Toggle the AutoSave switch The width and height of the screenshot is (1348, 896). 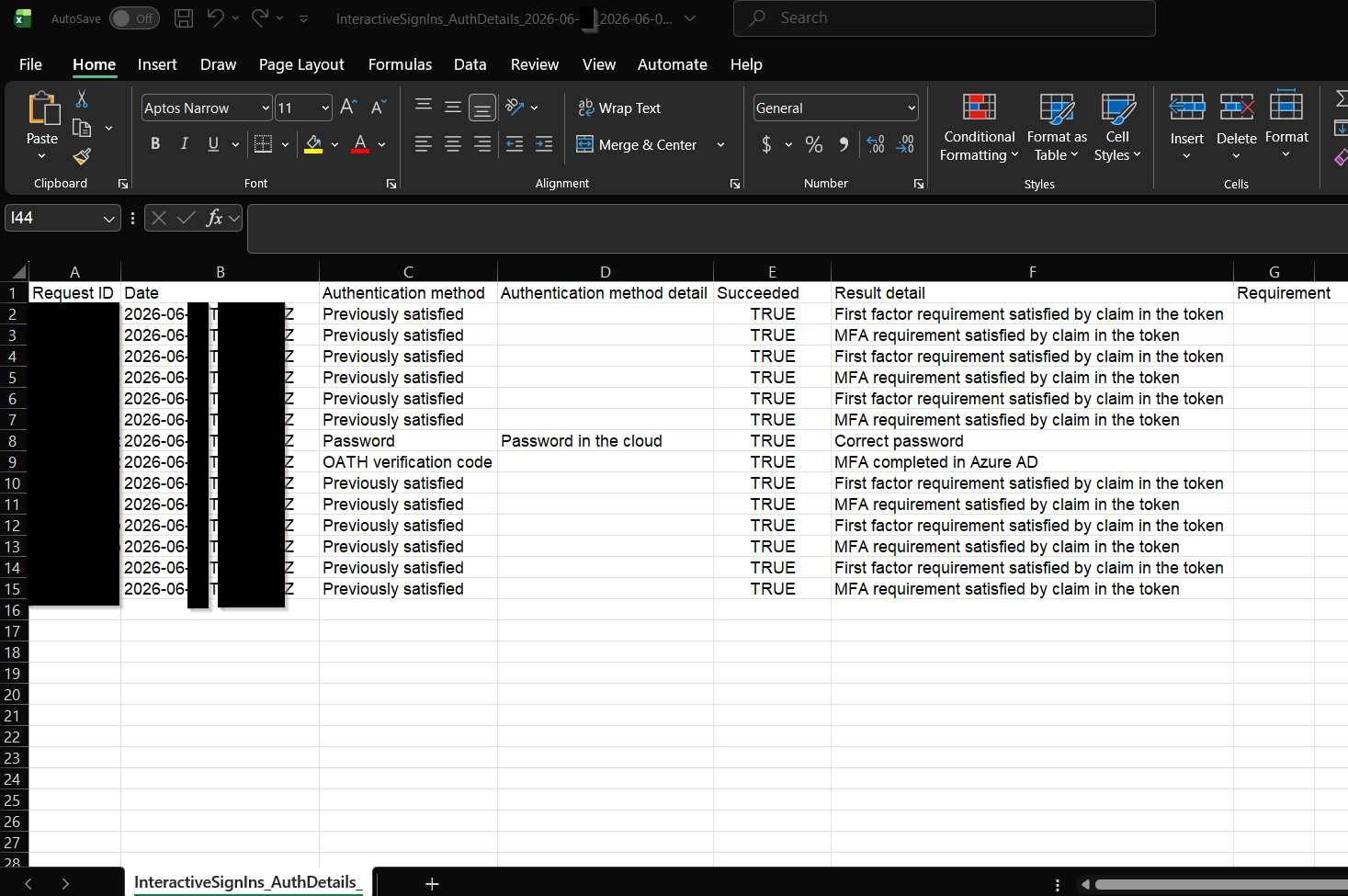point(134,18)
